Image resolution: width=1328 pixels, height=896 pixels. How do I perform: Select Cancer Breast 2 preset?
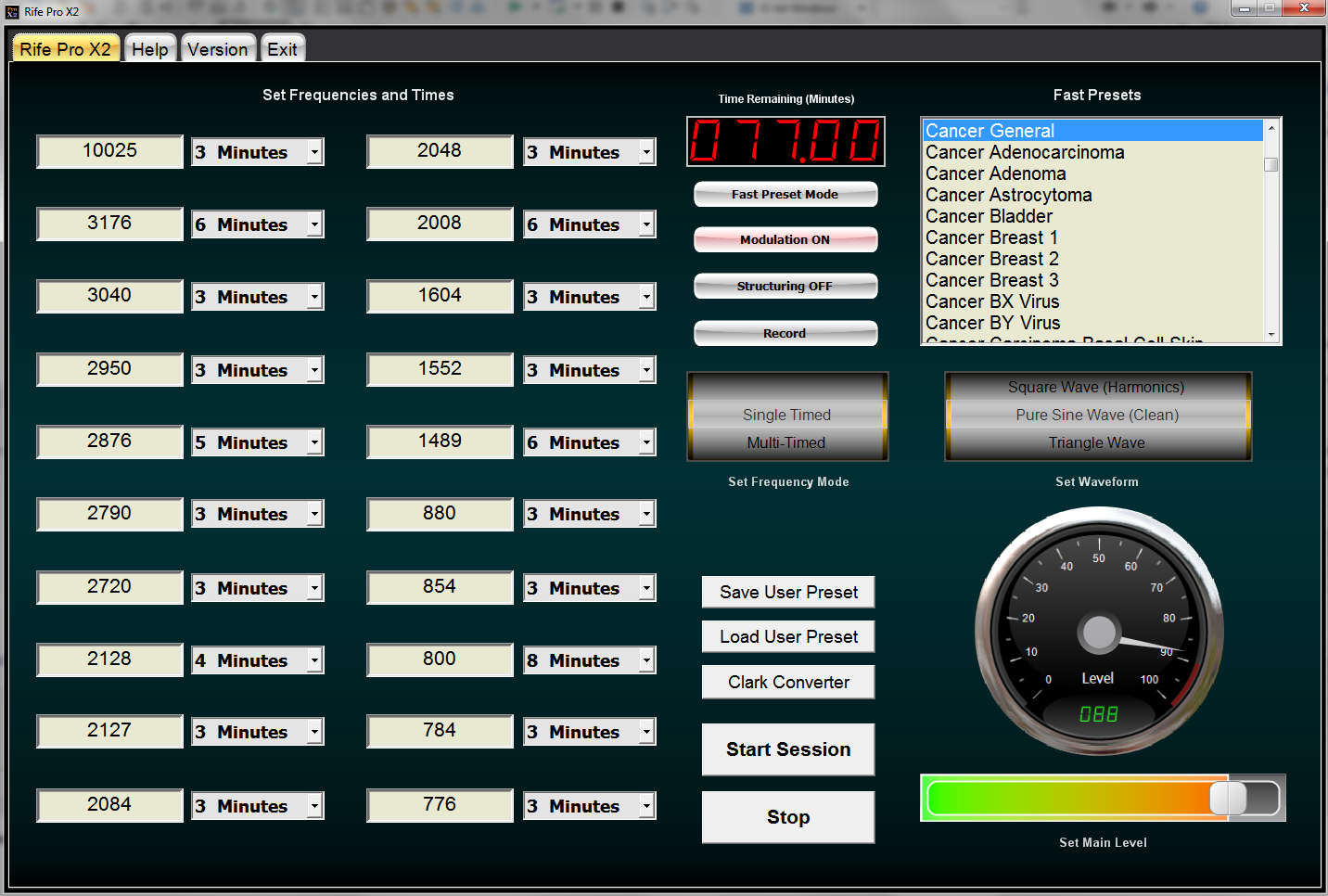[x=1092, y=259]
